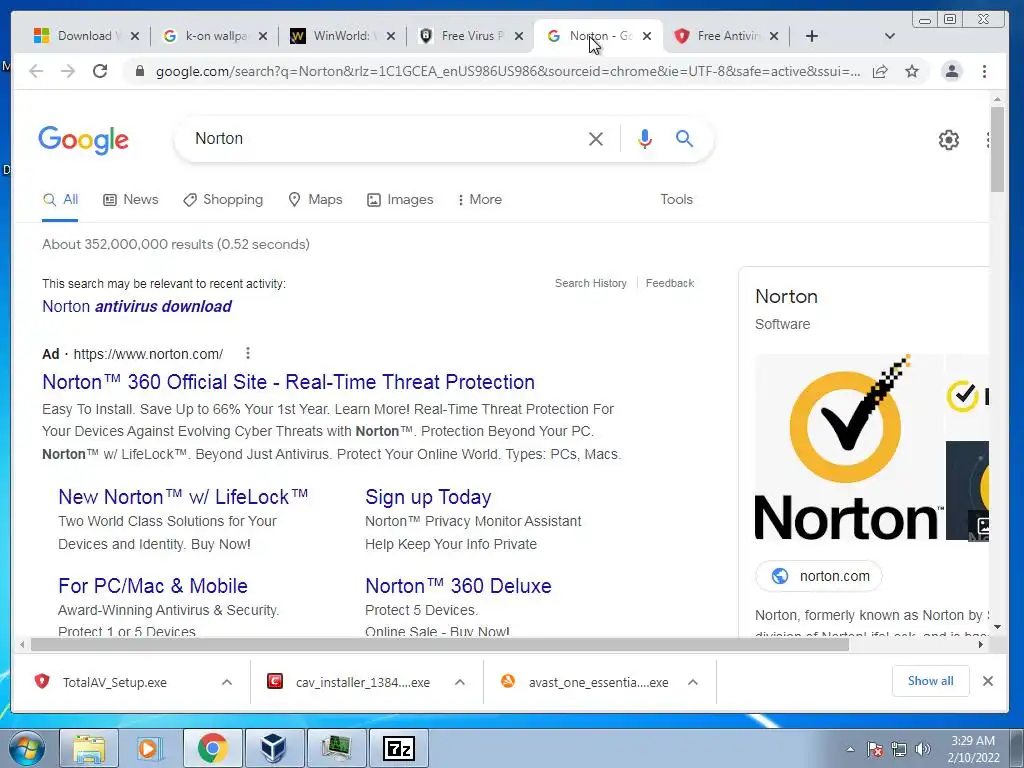Click Show all downloads button
Viewport: 1024px width, 768px height.
click(x=930, y=681)
